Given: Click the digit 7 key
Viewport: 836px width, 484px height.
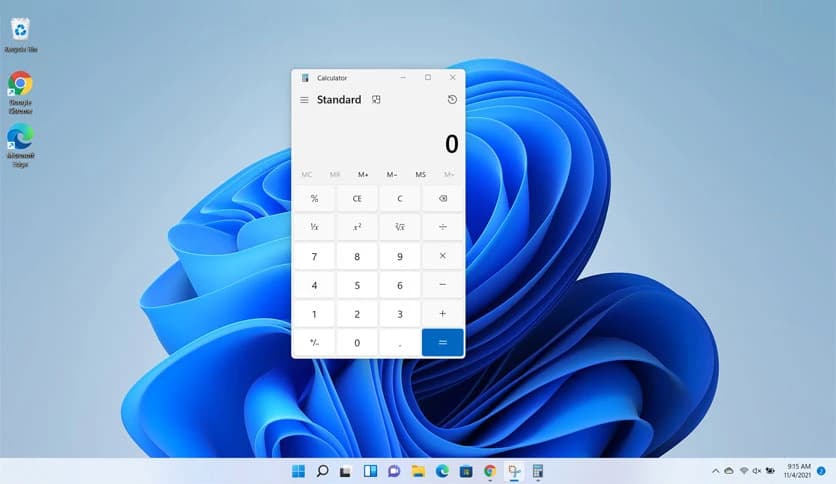Looking at the screenshot, I should 315,256.
